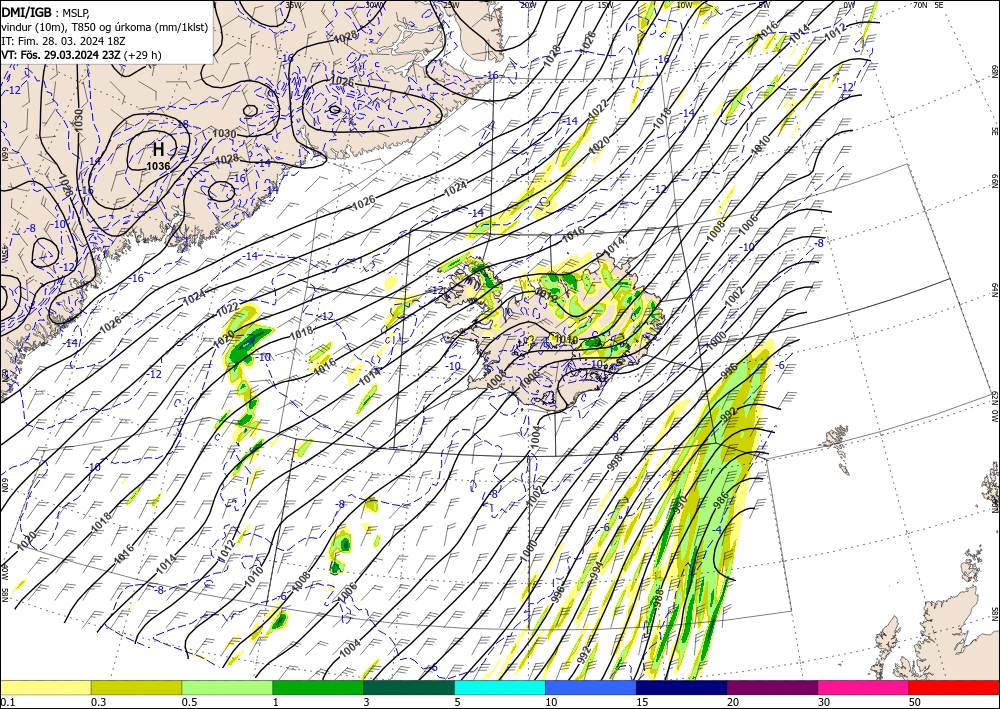Click the '35W' longitude label at top
1000x709 pixels.
tap(293, 4)
